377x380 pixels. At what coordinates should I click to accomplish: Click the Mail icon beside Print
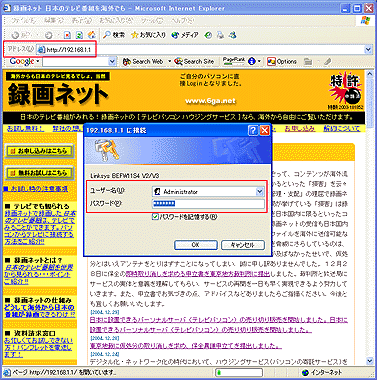[x=233, y=35]
